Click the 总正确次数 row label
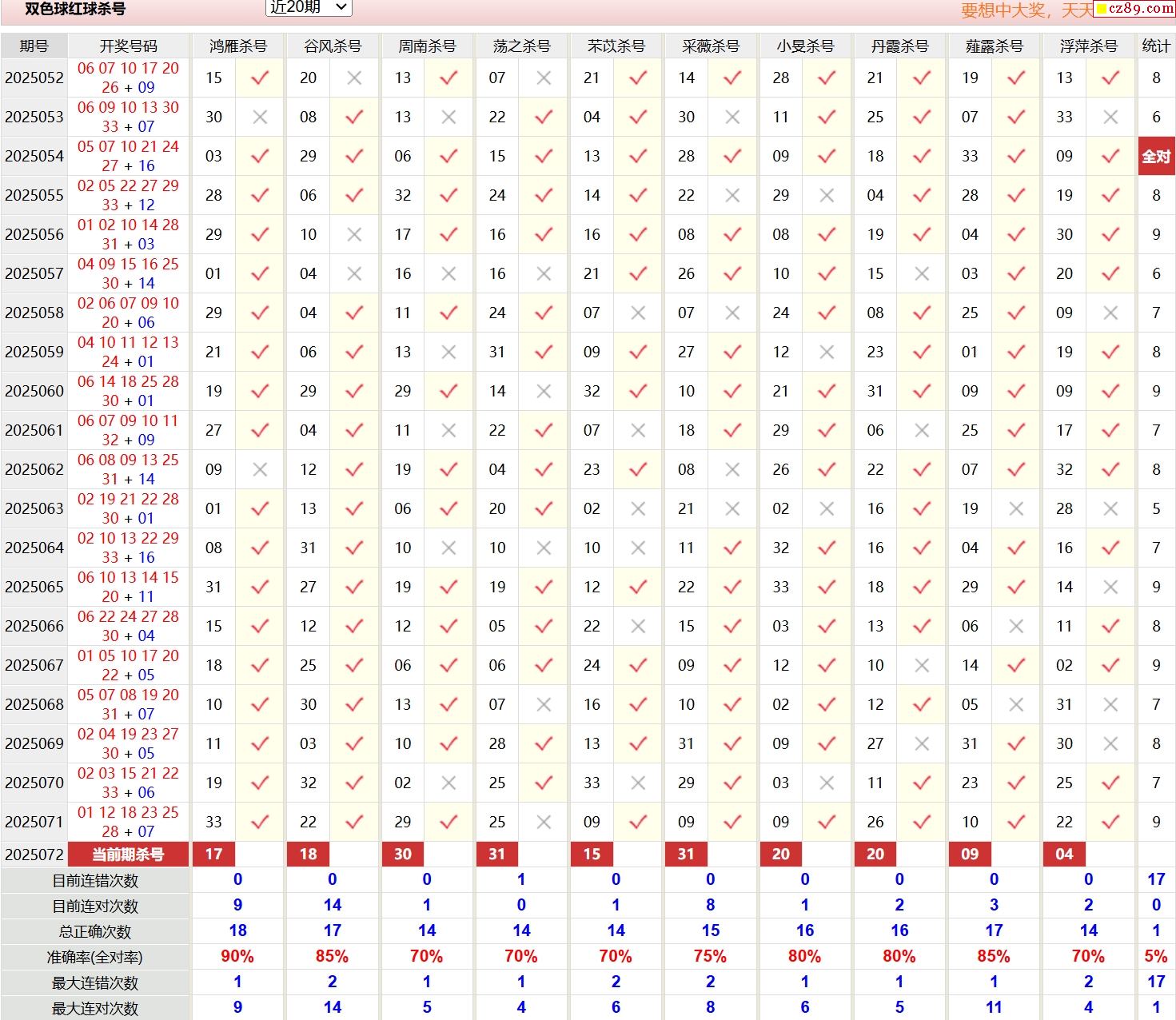Image resolution: width=1176 pixels, height=1020 pixels. coord(95,931)
